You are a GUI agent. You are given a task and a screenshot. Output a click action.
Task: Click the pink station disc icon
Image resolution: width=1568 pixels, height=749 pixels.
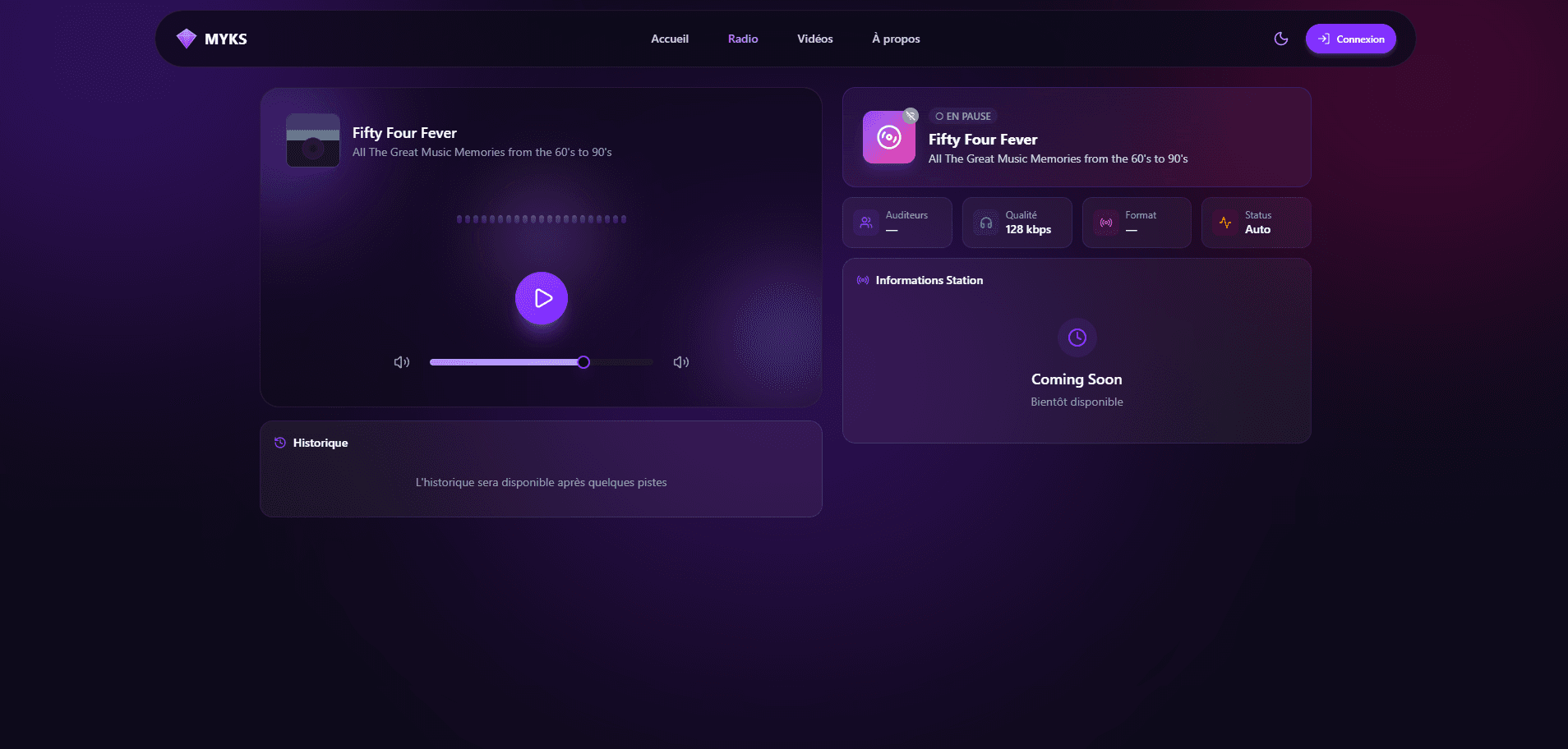(888, 137)
